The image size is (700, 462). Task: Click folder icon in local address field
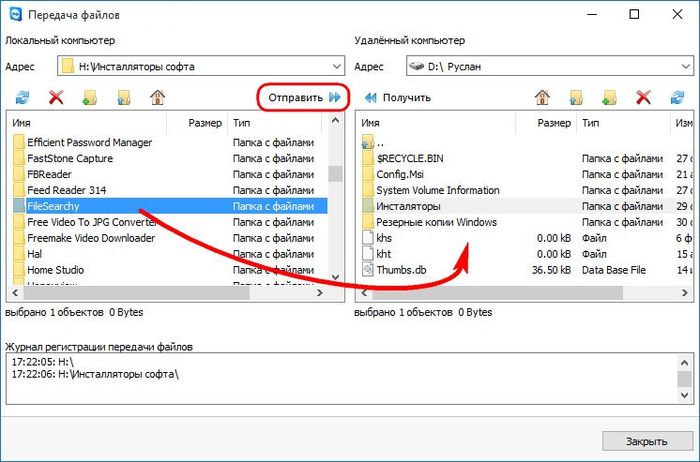[67, 67]
